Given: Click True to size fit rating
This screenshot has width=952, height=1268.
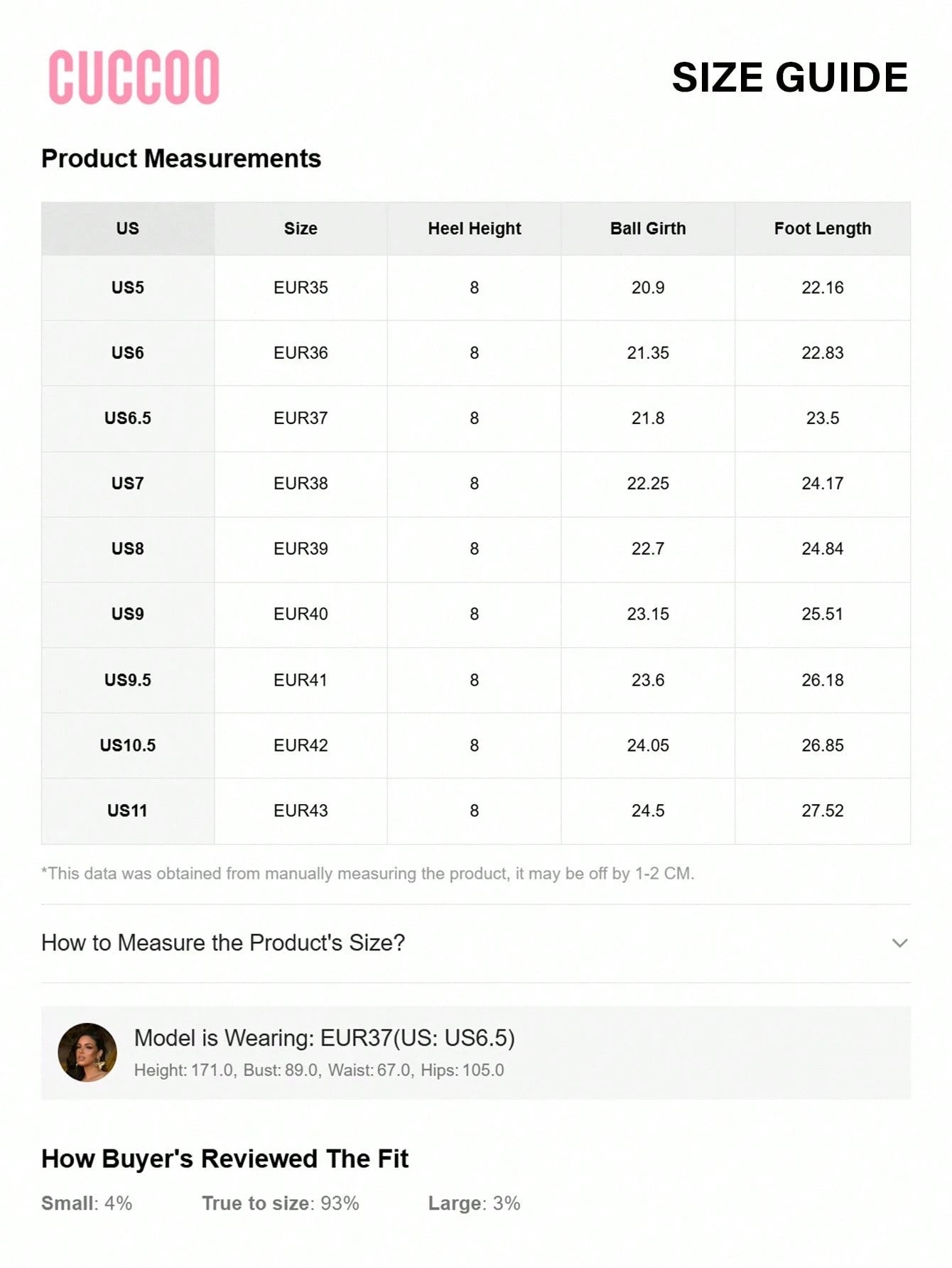Looking at the screenshot, I should (280, 1203).
